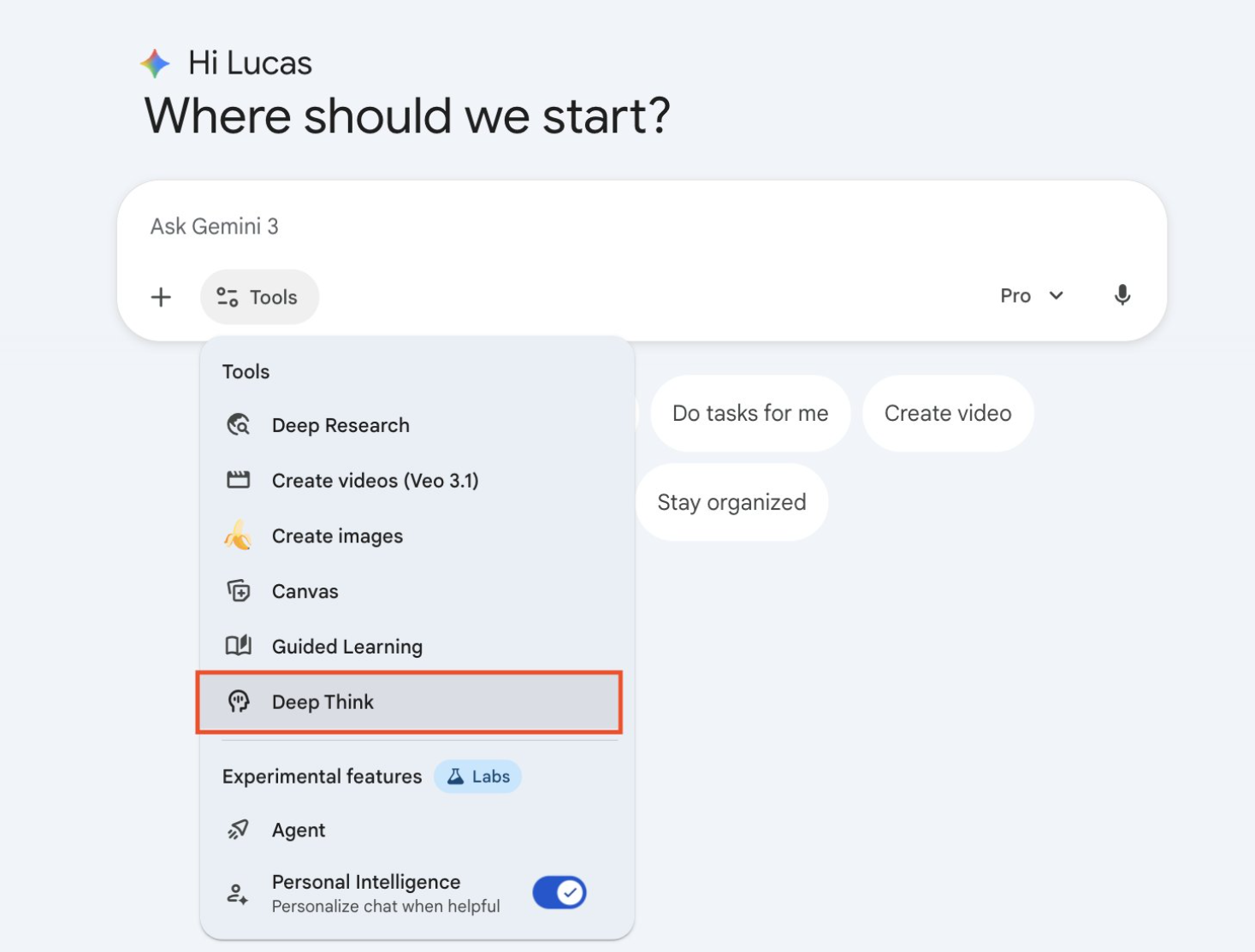Click the Deep Think brain icon
The width and height of the screenshot is (1255, 952).
click(238, 701)
